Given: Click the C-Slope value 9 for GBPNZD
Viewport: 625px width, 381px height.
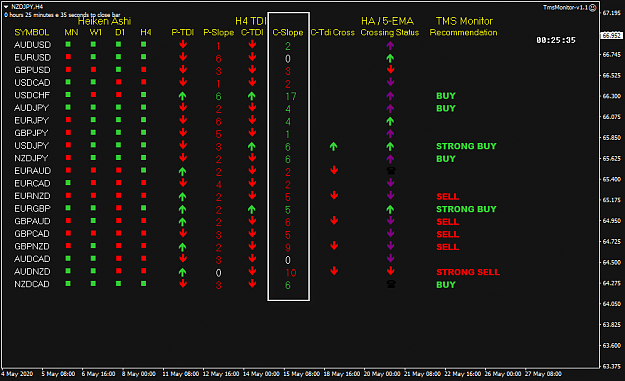Looking at the screenshot, I should pyautogui.click(x=288, y=248).
